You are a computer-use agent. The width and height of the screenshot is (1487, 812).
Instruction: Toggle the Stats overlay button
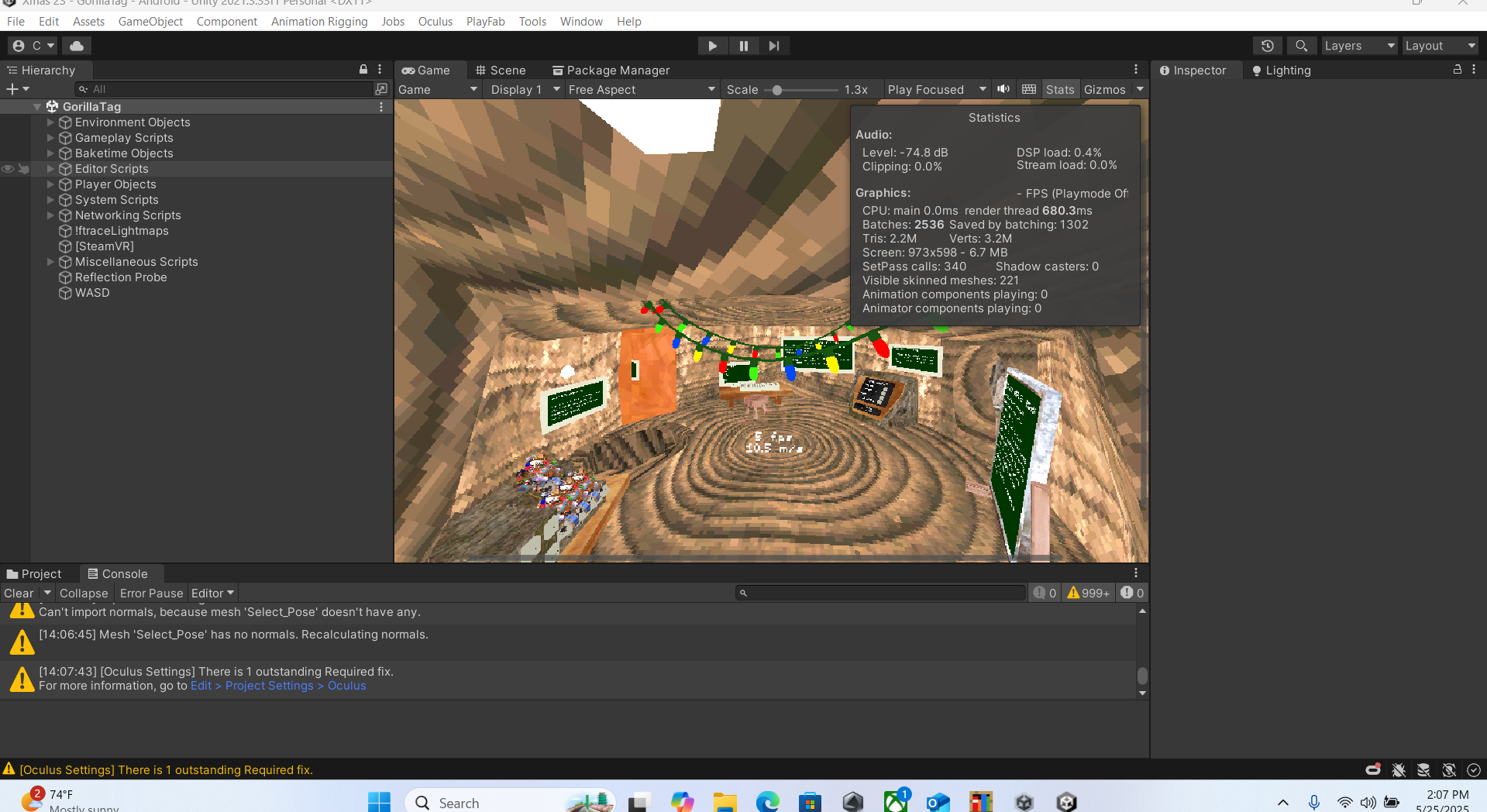(x=1060, y=90)
